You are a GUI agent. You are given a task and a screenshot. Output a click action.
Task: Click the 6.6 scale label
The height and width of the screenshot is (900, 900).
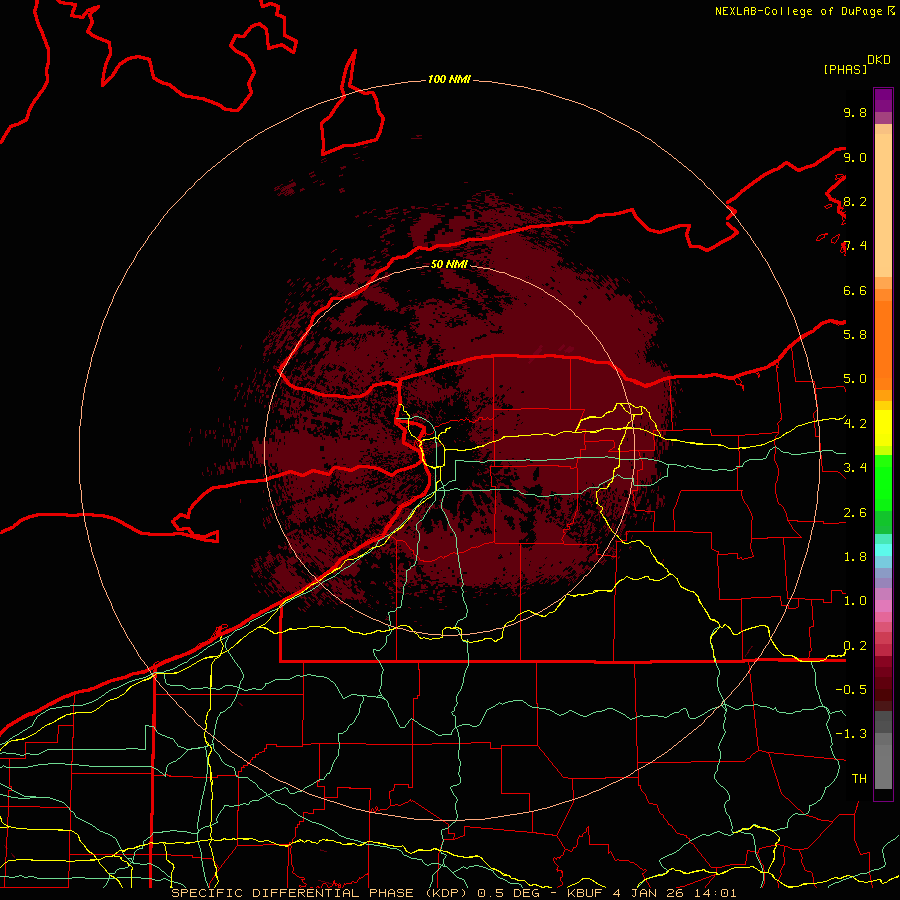coord(855,290)
